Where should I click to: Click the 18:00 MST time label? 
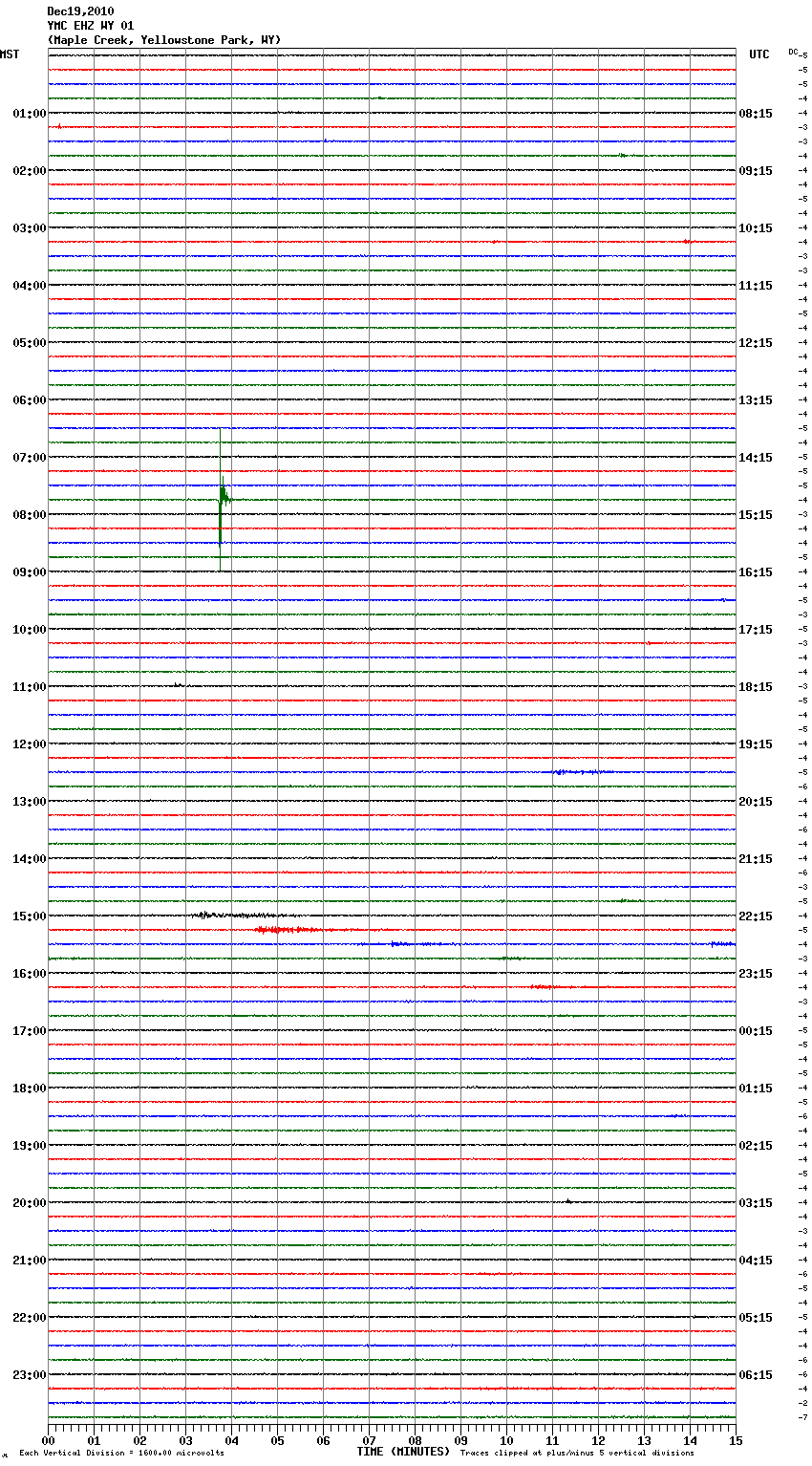(x=30, y=1089)
